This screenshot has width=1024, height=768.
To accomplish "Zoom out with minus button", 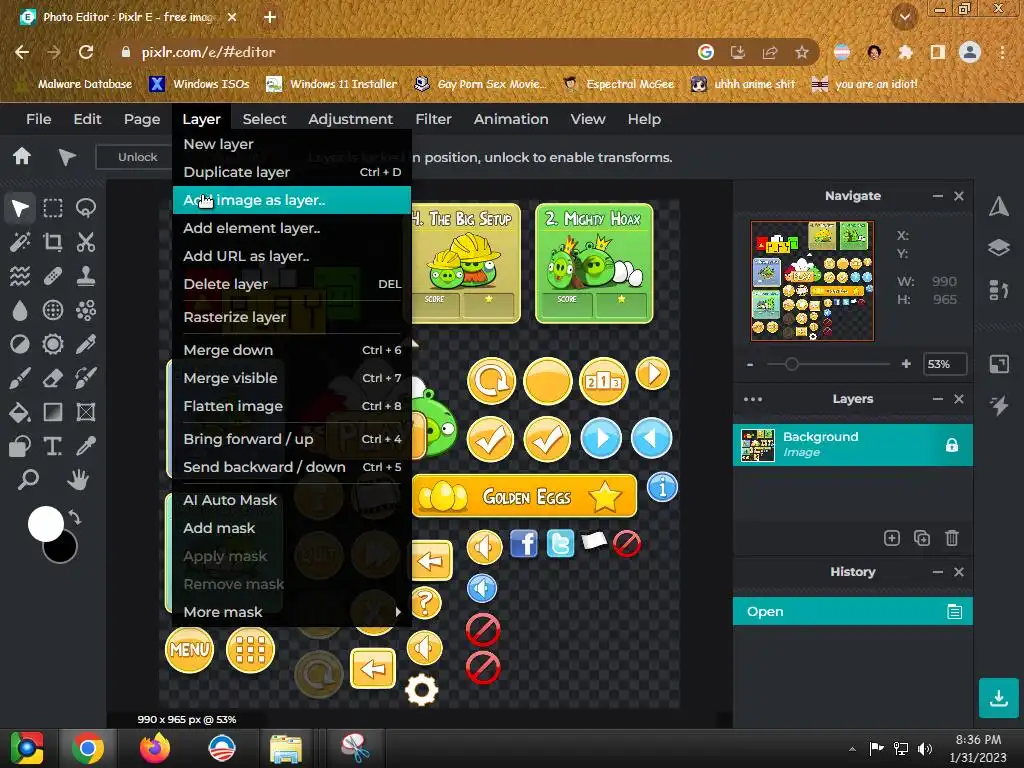I will click(x=750, y=364).
